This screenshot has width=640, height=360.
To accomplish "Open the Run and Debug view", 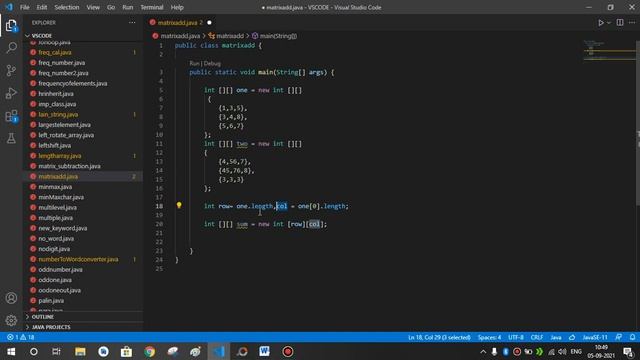I will click(x=11, y=93).
